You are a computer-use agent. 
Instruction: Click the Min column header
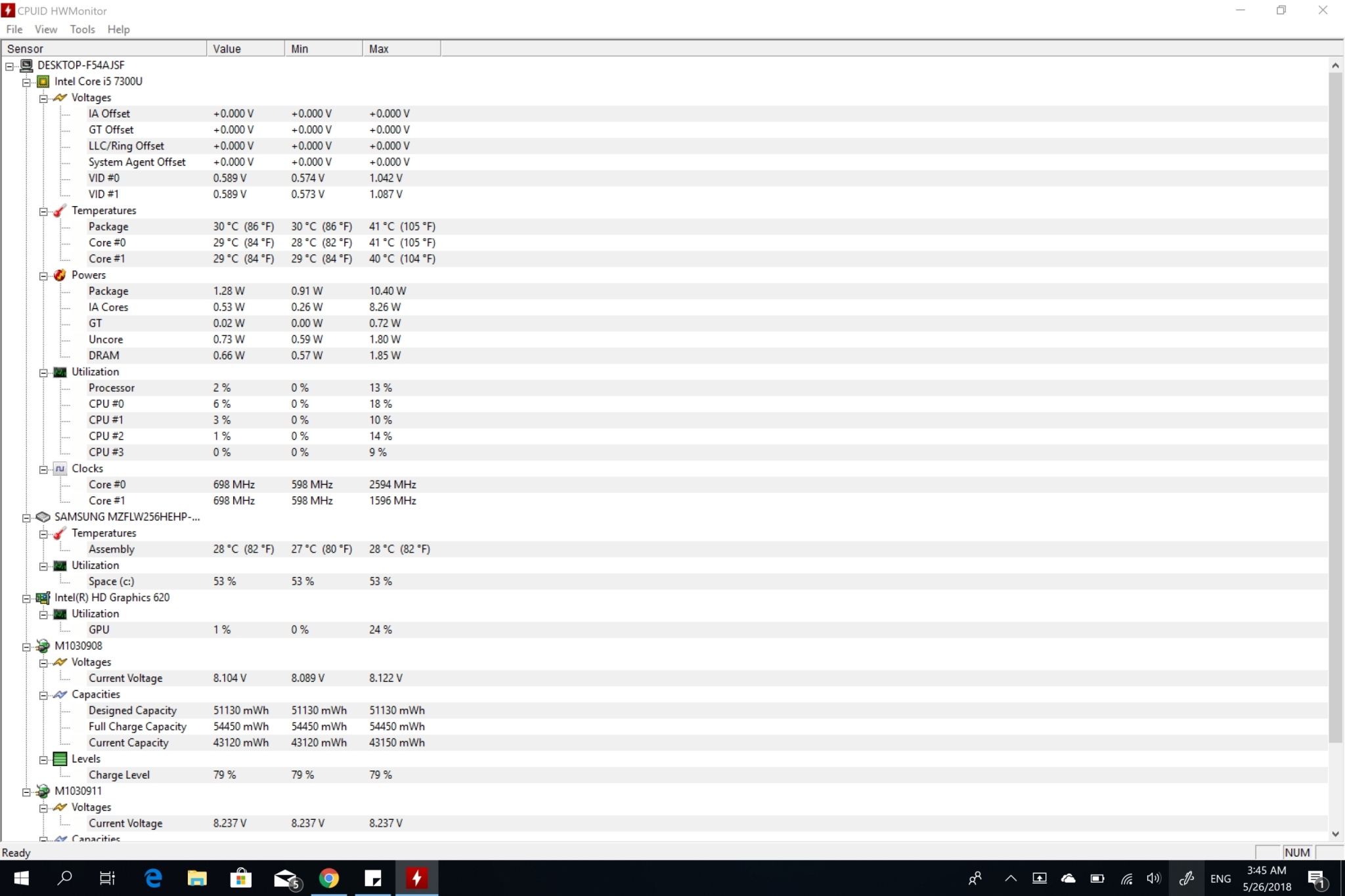[324, 49]
